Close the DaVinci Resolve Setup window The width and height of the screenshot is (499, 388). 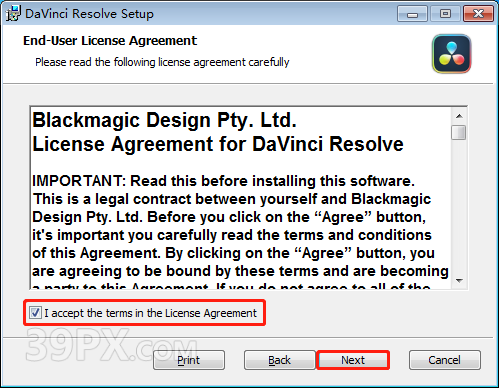pos(478,14)
